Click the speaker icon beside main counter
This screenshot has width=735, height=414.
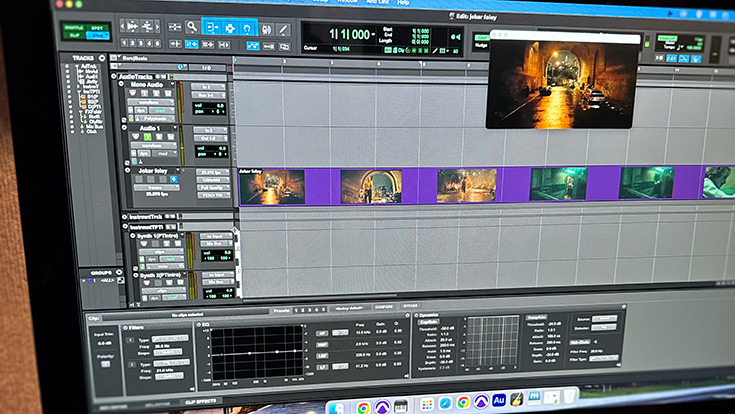point(455,37)
